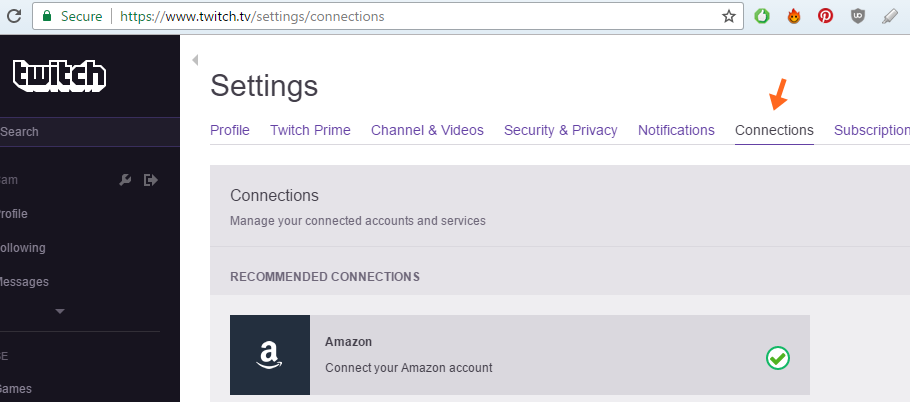Click the Twitch logo in sidebar

tap(59, 75)
